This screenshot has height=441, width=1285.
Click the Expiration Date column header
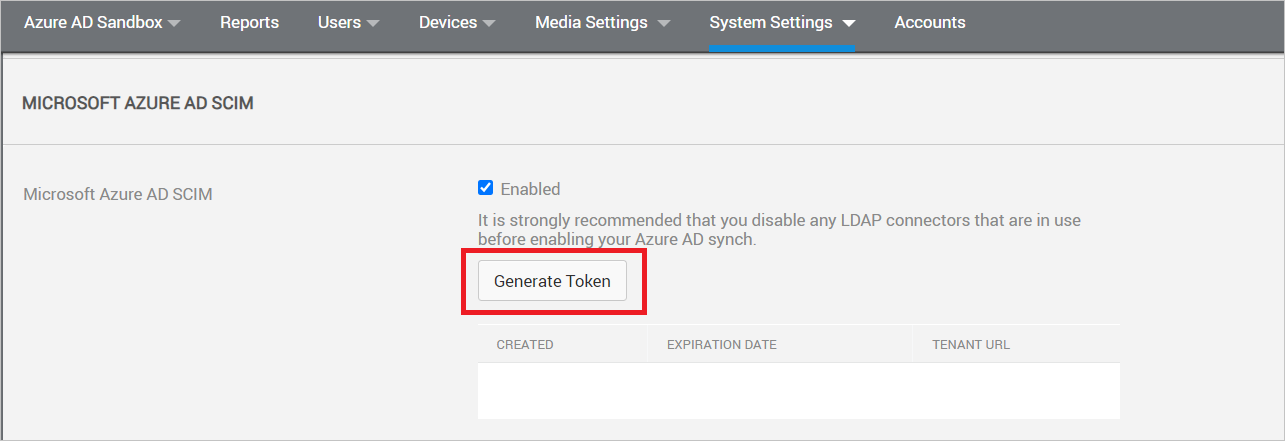[x=721, y=345]
